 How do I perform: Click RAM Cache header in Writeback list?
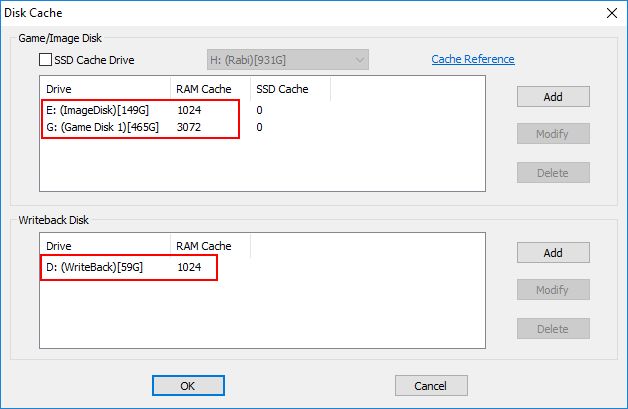click(211, 246)
